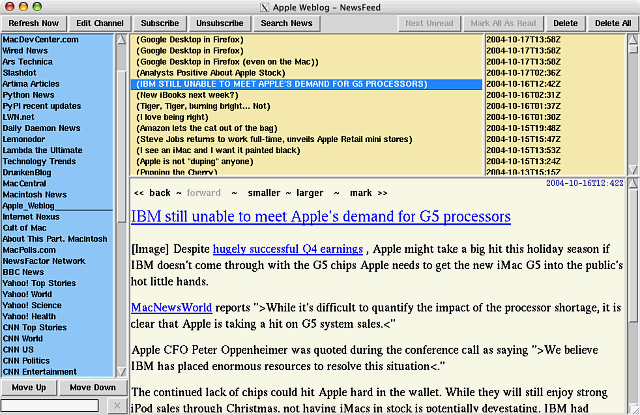
Task: Click Unsubscribe in the toolbar
Action: click(x=220, y=23)
